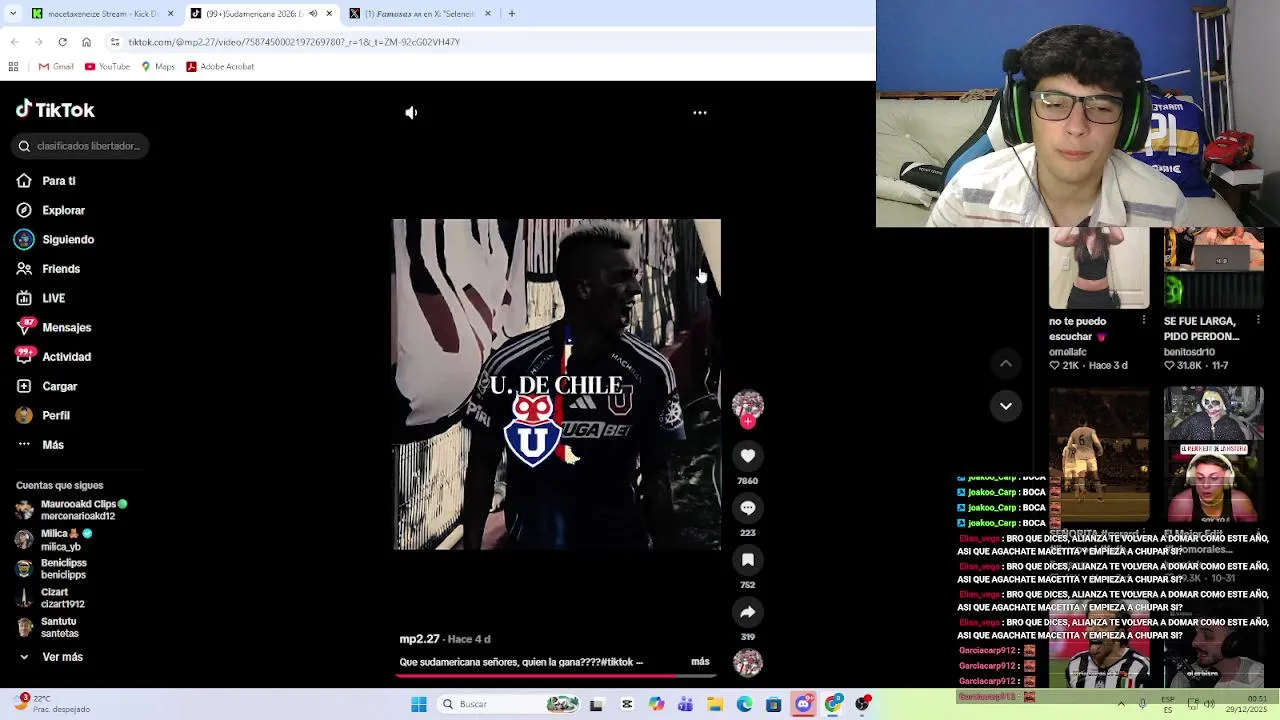Open the video comments icon
The height and width of the screenshot is (720, 1280).
pyautogui.click(x=748, y=508)
